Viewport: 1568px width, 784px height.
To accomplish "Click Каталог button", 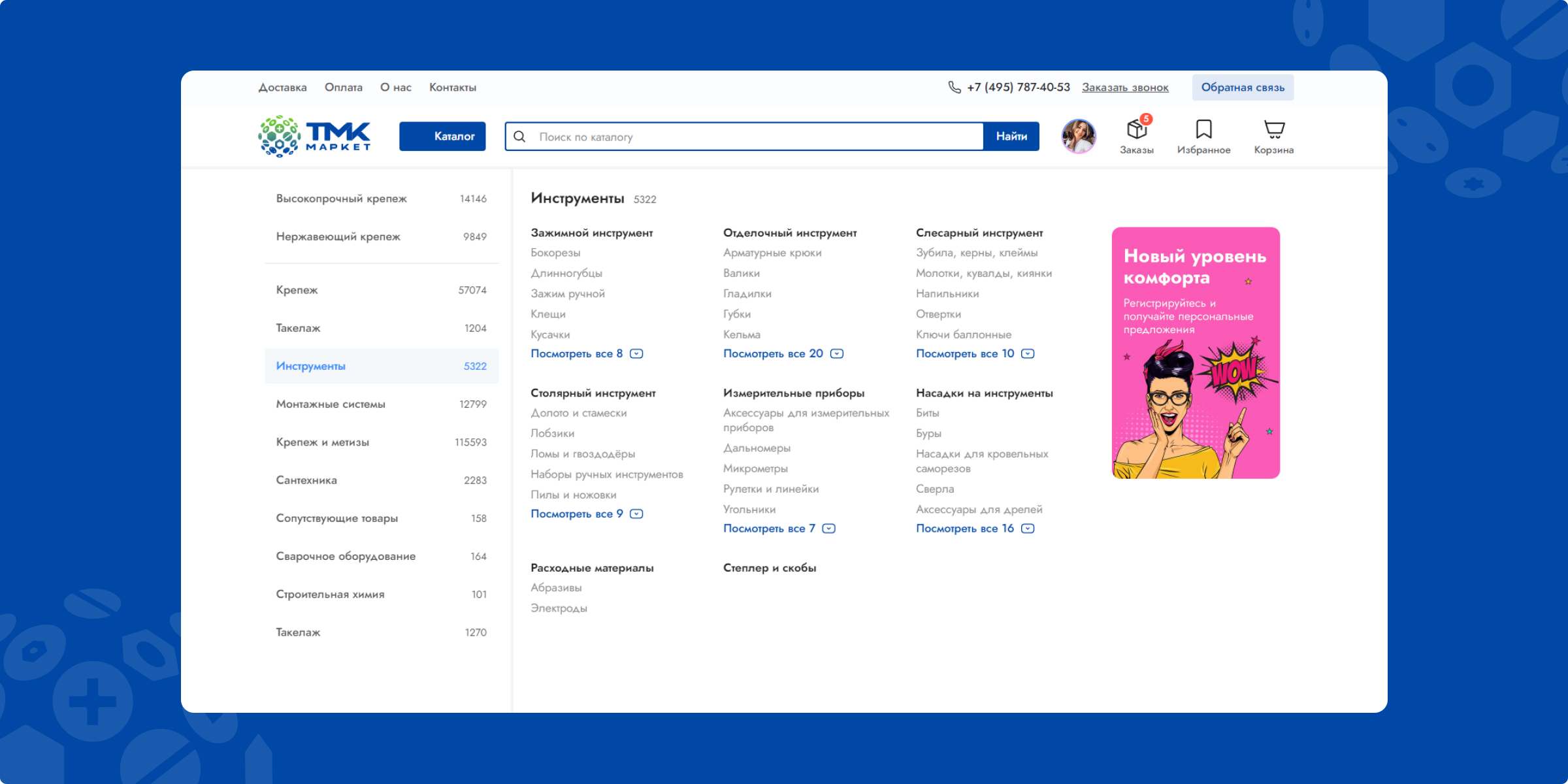I will pos(448,136).
